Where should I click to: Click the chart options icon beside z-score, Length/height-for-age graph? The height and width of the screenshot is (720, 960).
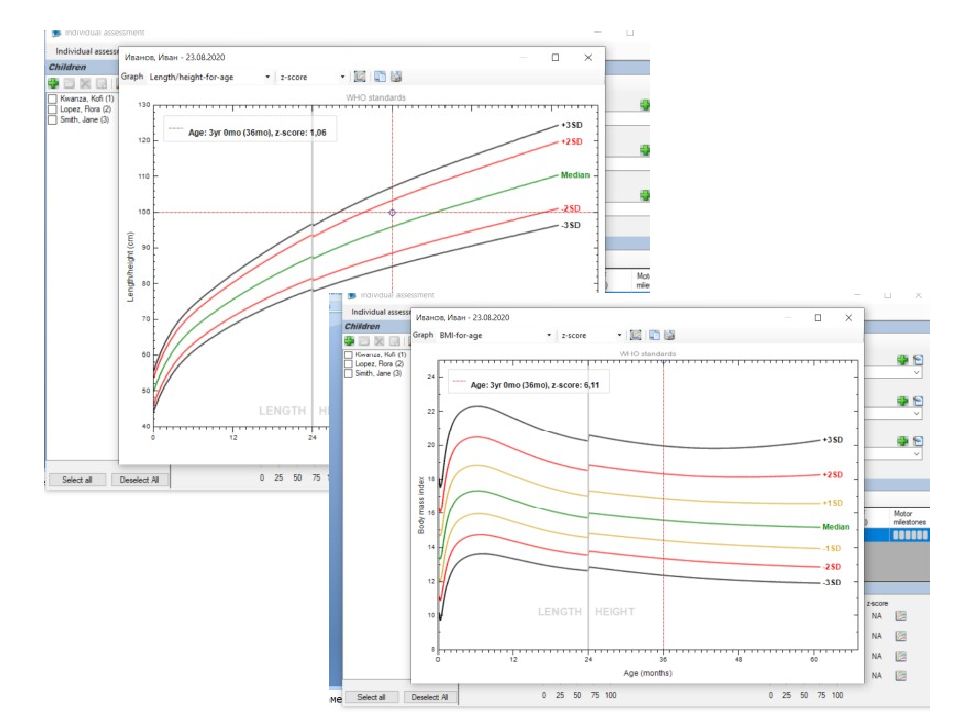coord(360,77)
